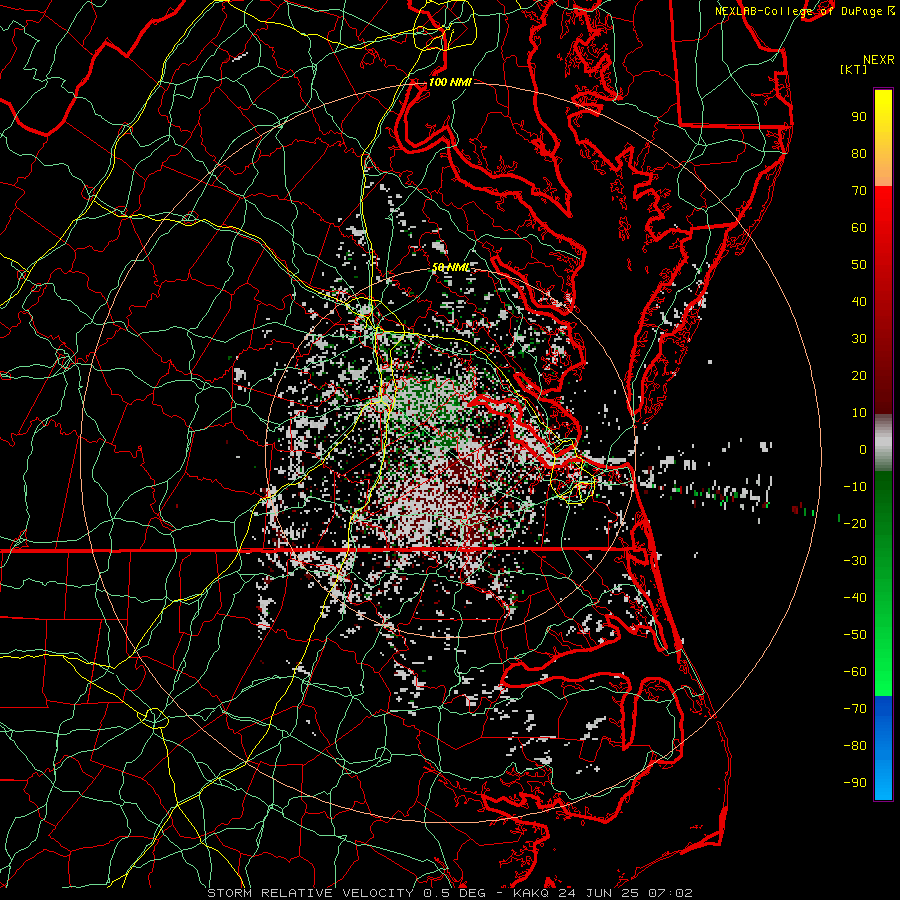The height and width of the screenshot is (900, 900).
Task: Click the "100 NMI" range ring label
Action: click(450, 83)
